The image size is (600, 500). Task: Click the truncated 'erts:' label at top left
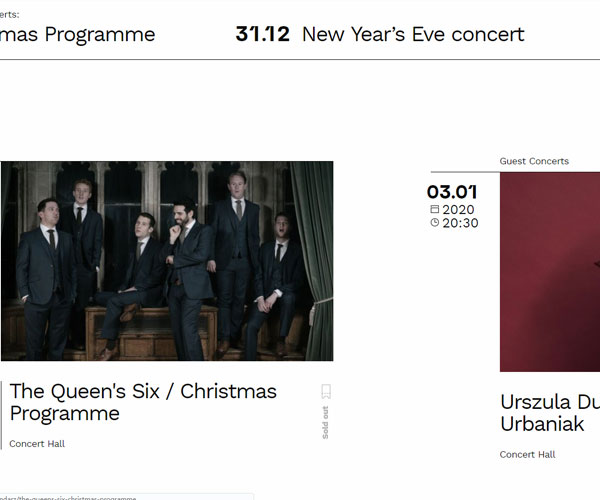pyautogui.click(x=10, y=15)
